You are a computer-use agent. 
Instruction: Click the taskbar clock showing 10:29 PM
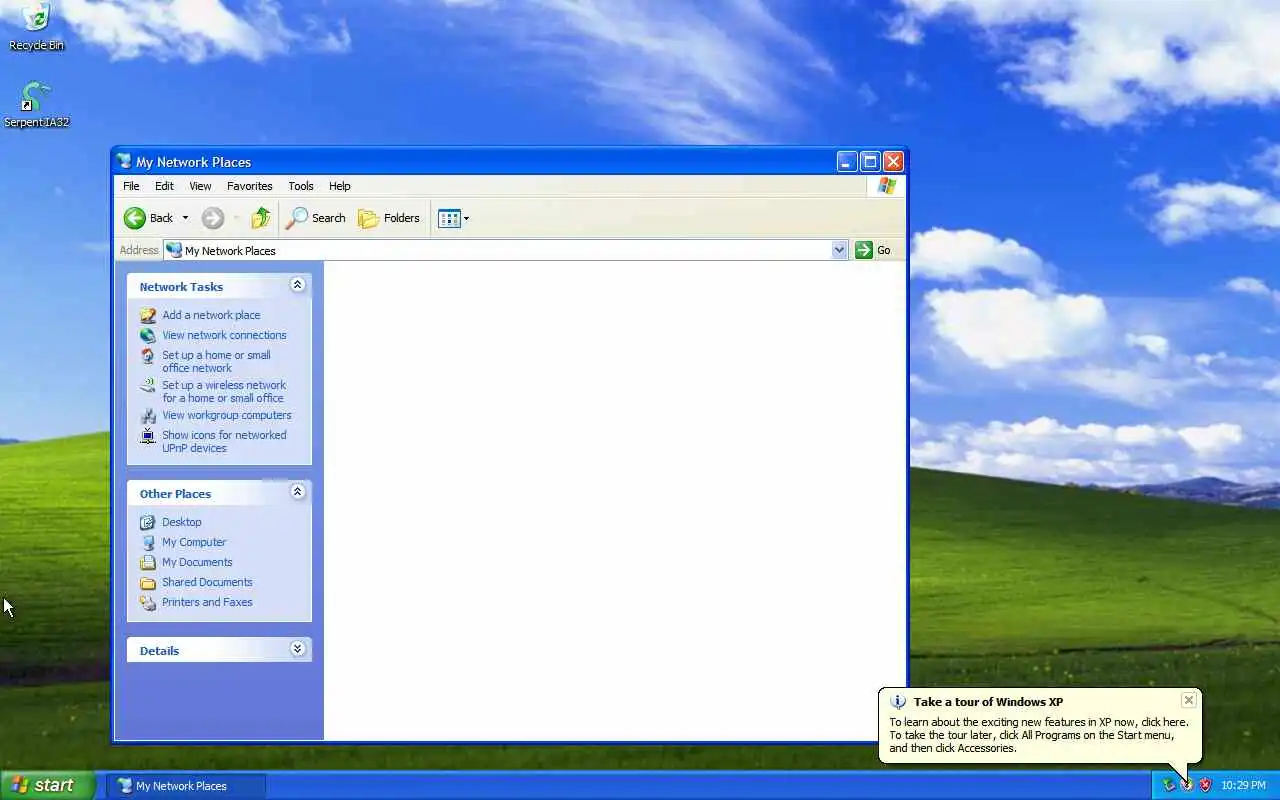(1243, 786)
